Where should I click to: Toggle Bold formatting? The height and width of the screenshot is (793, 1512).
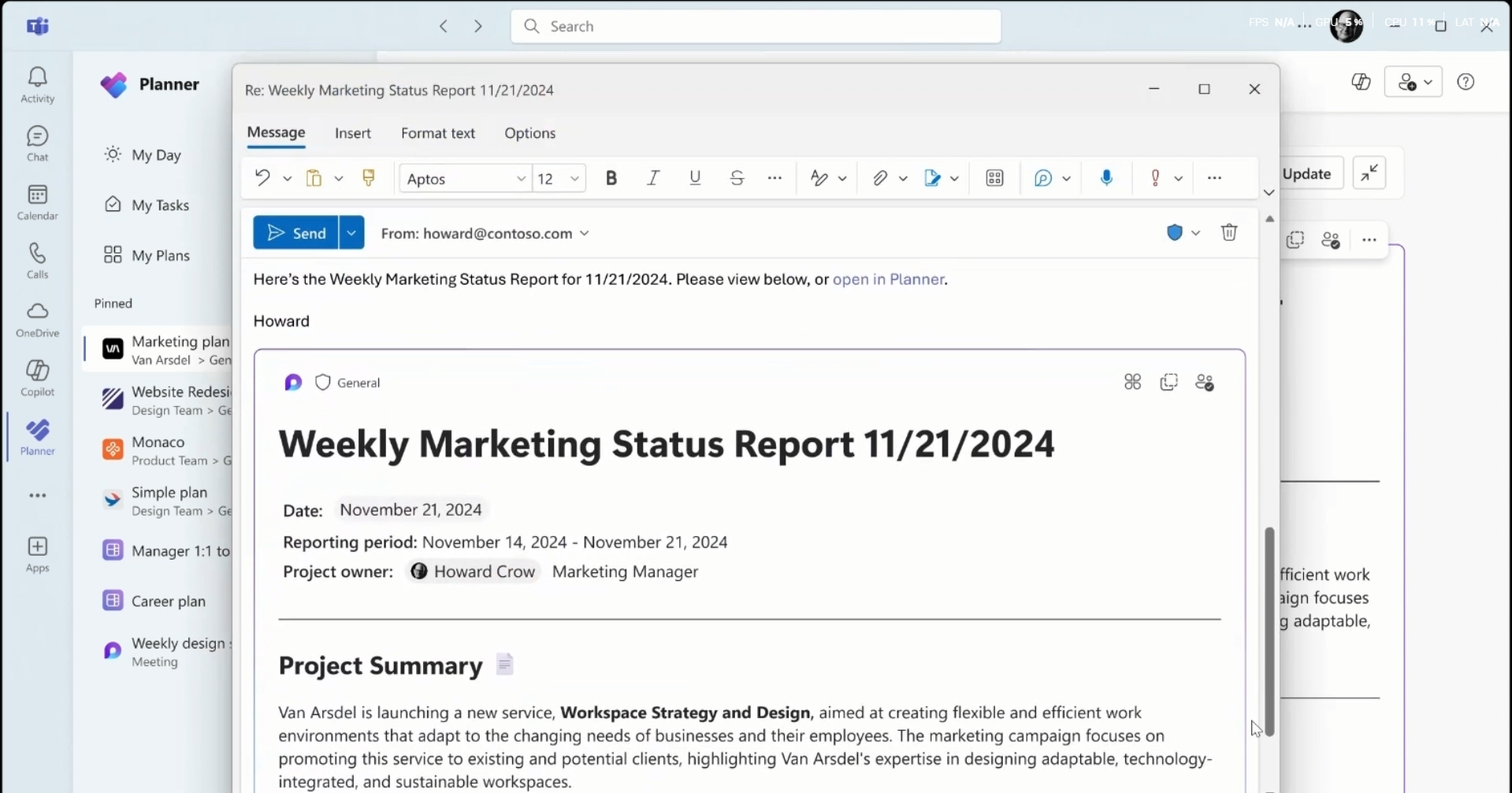pyautogui.click(x=611, y=178)
